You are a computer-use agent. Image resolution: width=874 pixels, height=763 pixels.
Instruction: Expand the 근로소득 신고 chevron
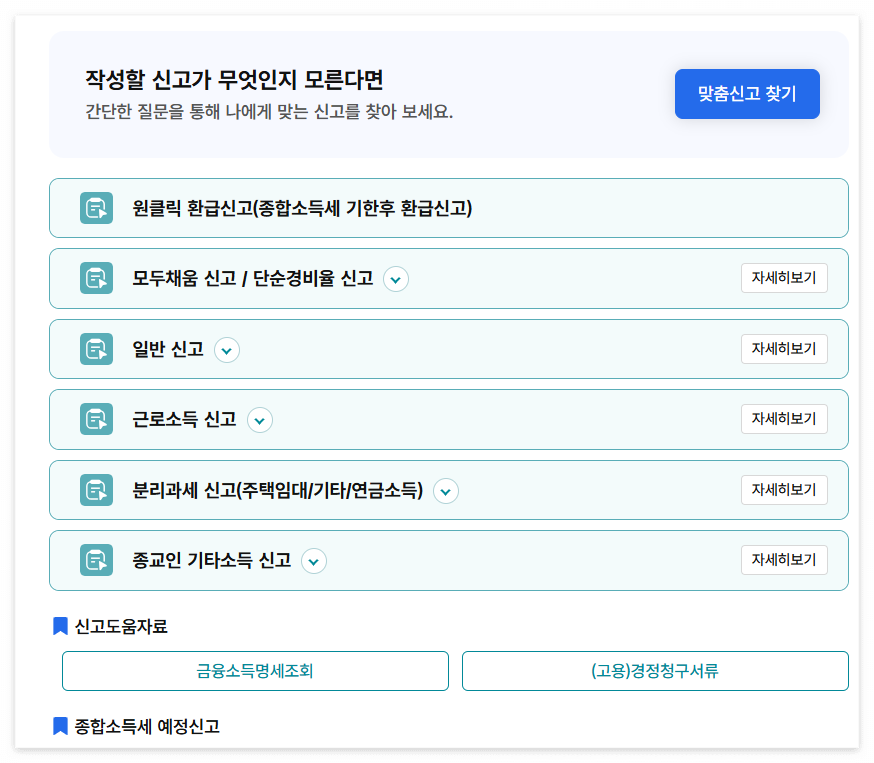[260, 420]
